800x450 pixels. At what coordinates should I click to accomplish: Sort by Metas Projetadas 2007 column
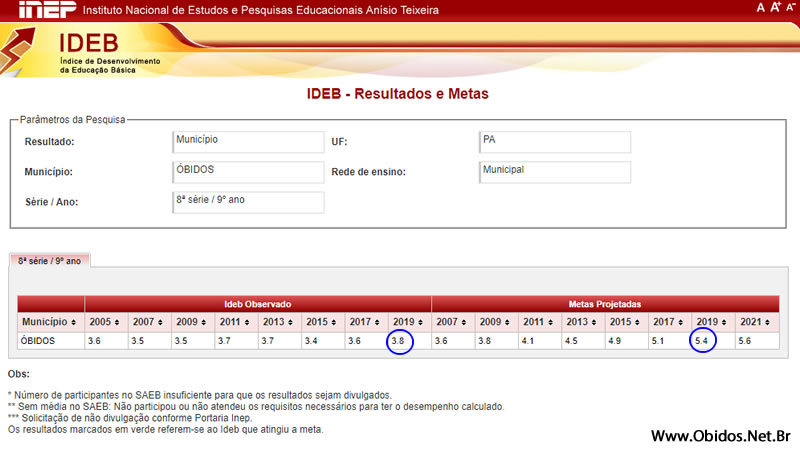click(x=453, y=322)
